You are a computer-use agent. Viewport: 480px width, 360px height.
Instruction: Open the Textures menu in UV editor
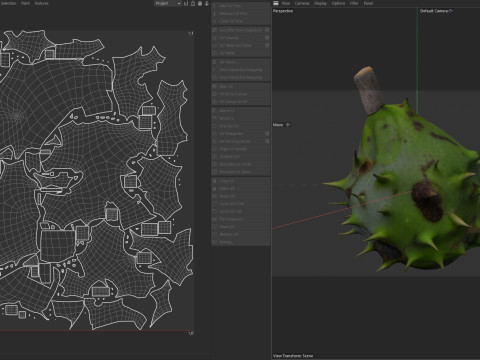pyautogui.click(x=42, y=3)
